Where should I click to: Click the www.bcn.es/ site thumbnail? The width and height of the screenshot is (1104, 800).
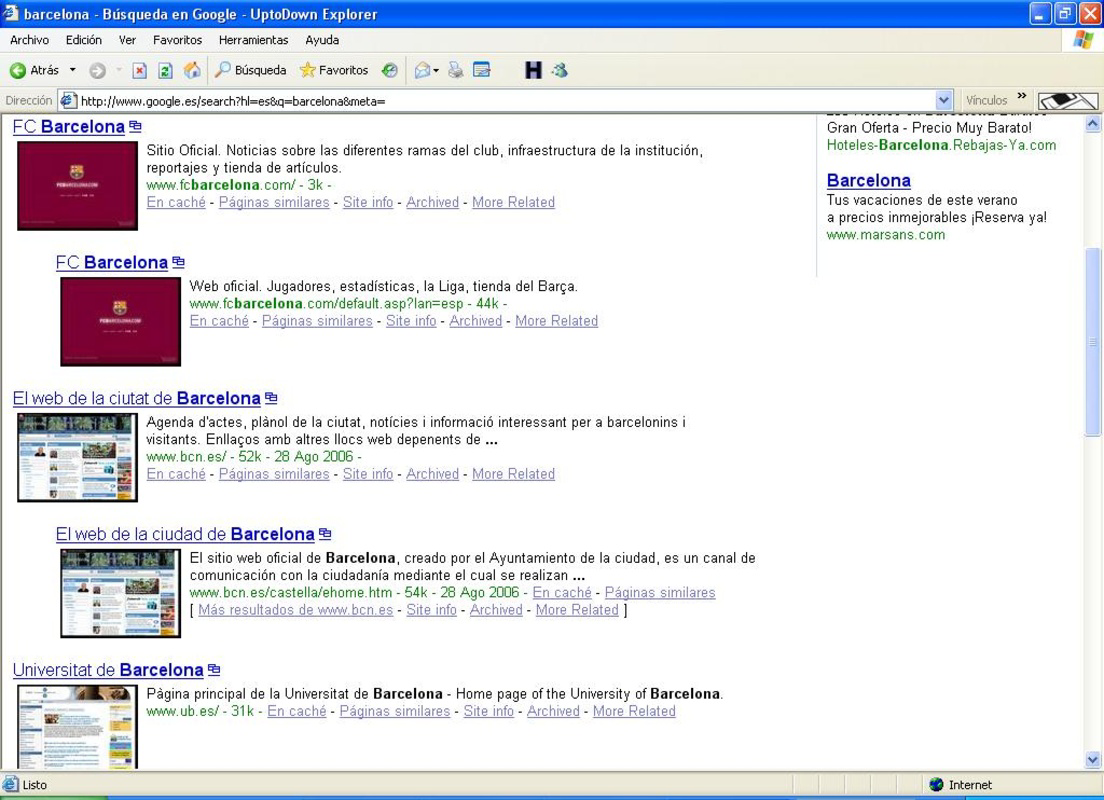click(77, 458)
